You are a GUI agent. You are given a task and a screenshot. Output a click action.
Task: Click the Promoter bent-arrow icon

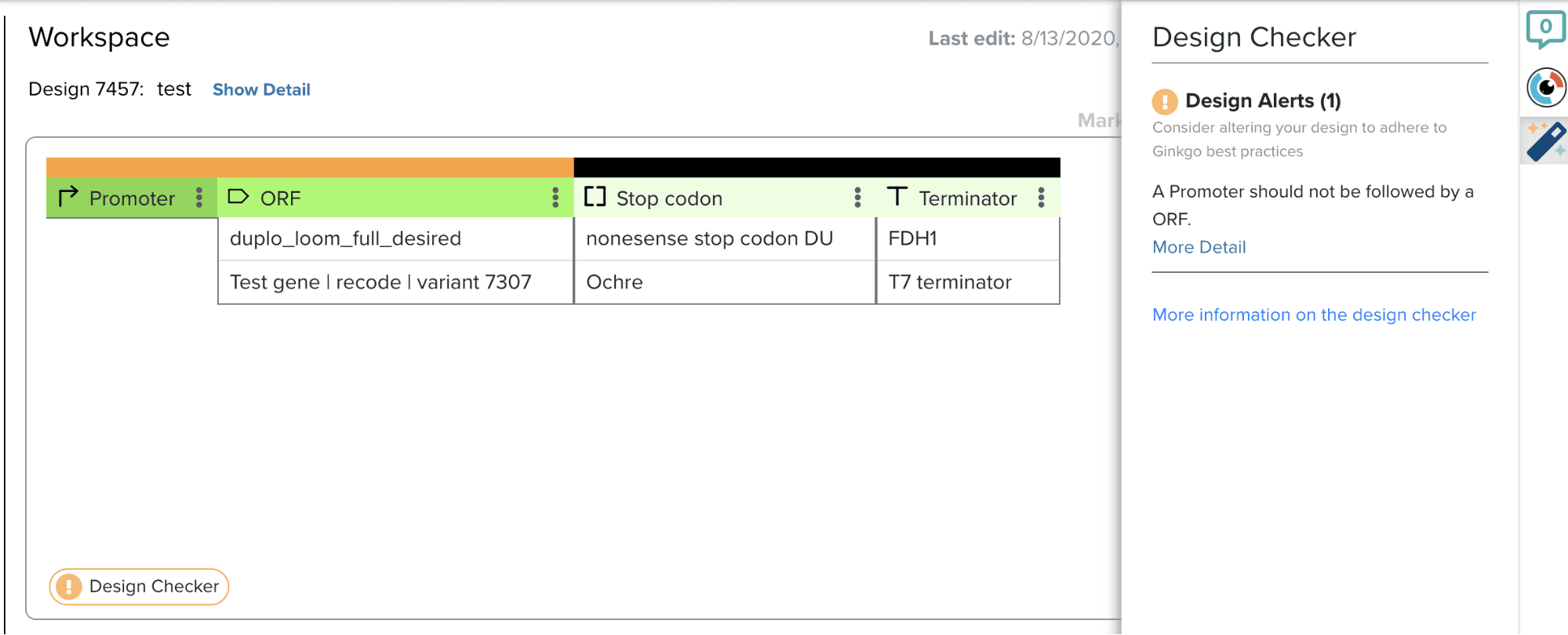pos(68,196)
